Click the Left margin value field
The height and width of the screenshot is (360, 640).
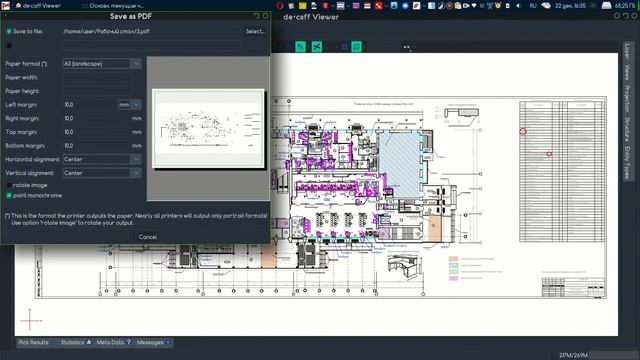[x=90, y=105]
